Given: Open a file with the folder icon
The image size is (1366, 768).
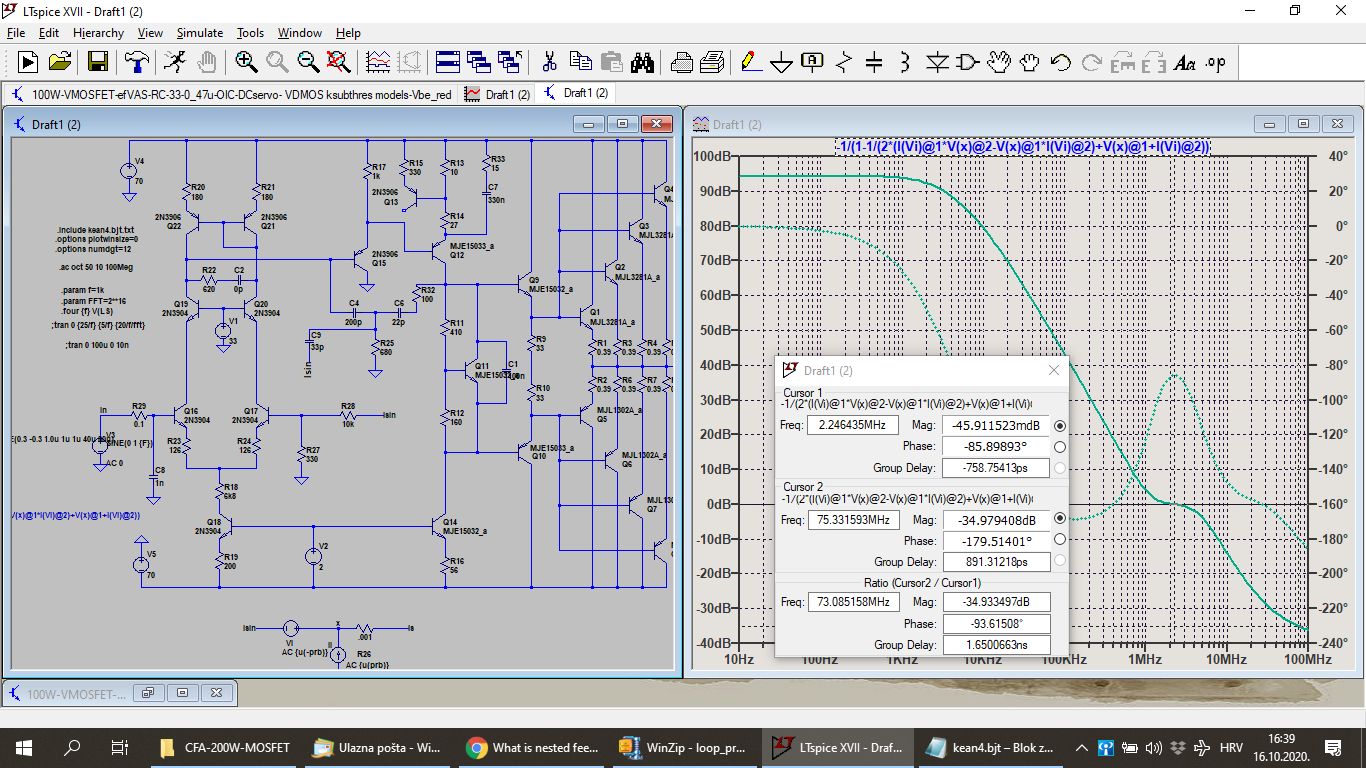Looking at the screenshot, I should pos(60,62).
